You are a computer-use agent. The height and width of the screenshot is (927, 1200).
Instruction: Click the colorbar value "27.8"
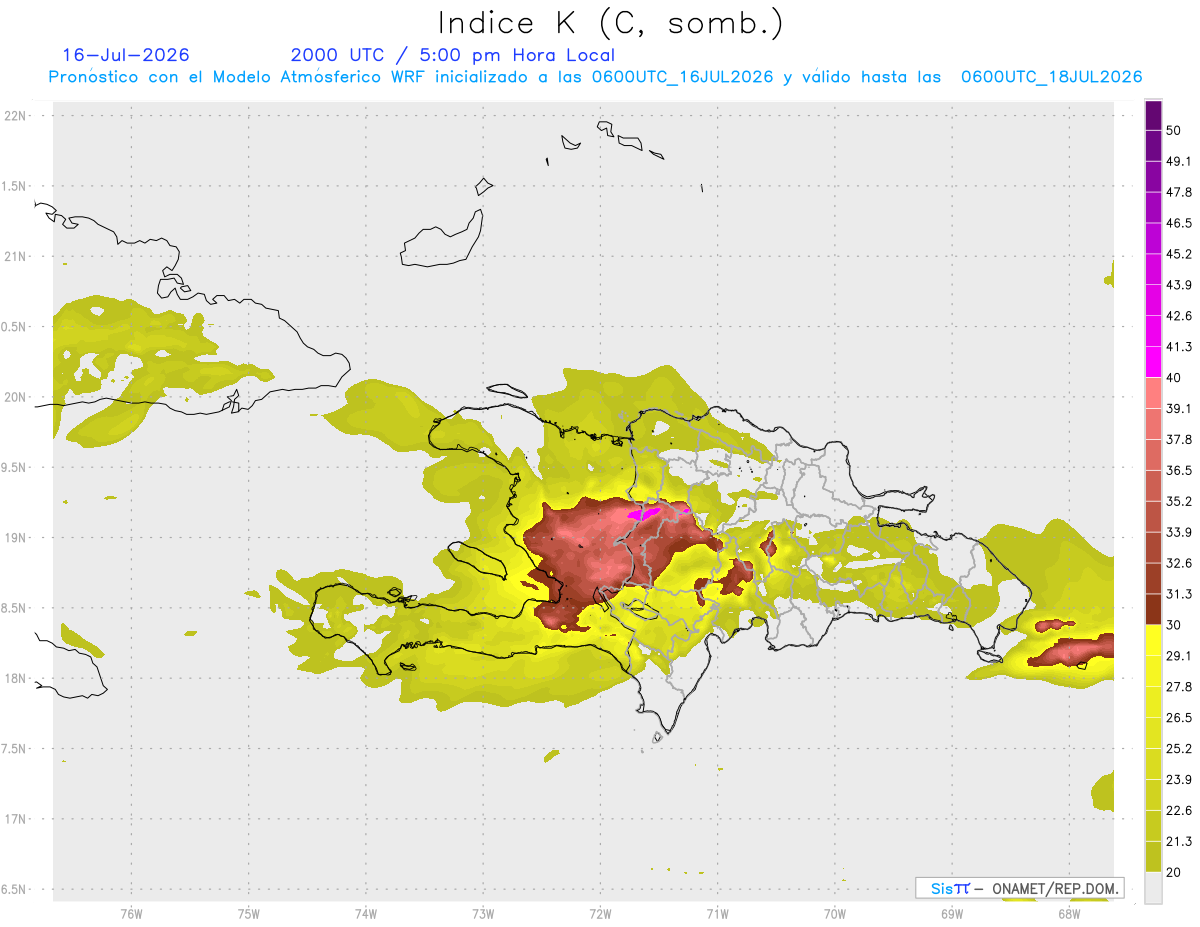[x=1179, y=687]
